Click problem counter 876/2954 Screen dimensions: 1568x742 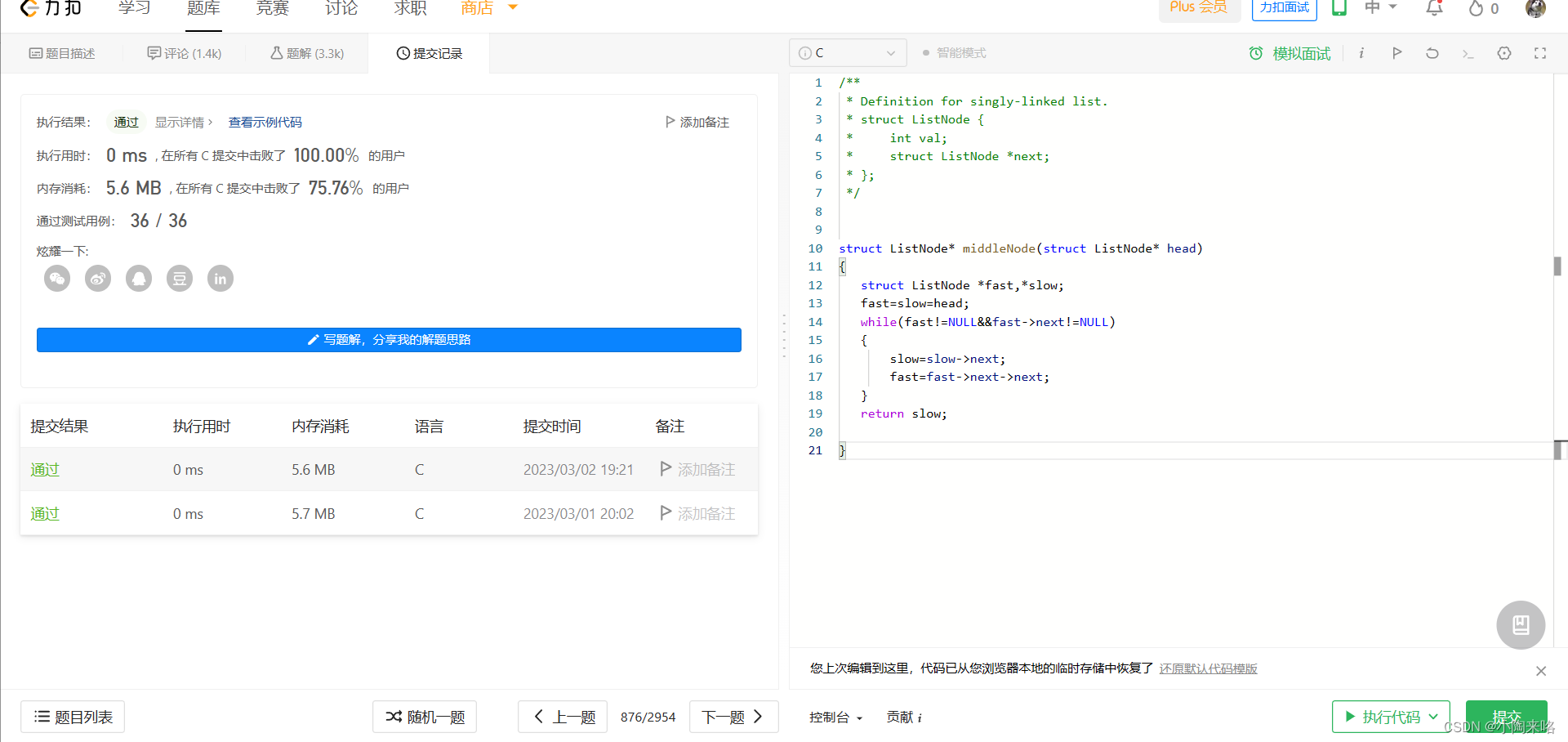(648, 717)
